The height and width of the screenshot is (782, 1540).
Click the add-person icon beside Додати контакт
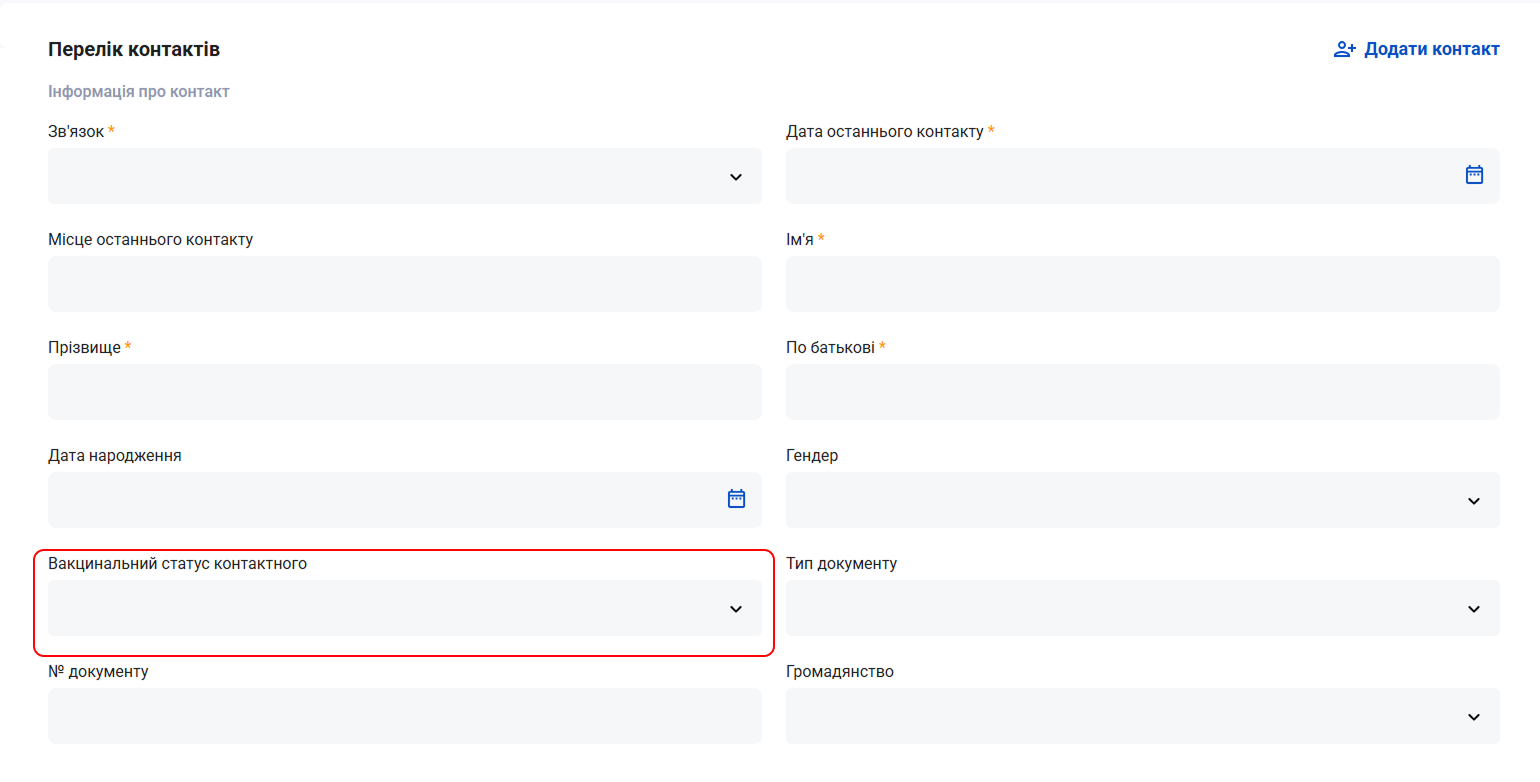1344,49
